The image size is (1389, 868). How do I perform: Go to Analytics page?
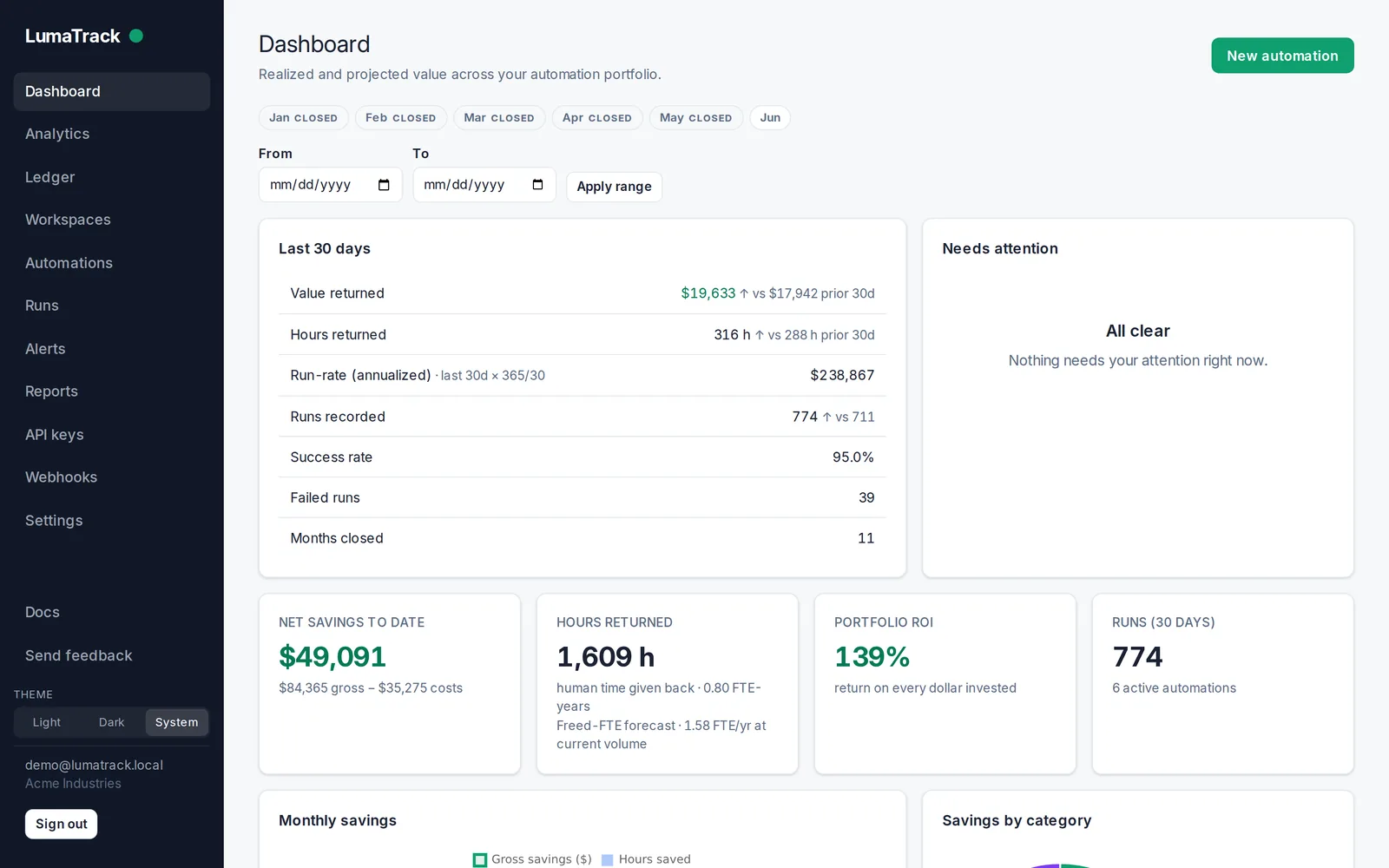coord(112,134)
